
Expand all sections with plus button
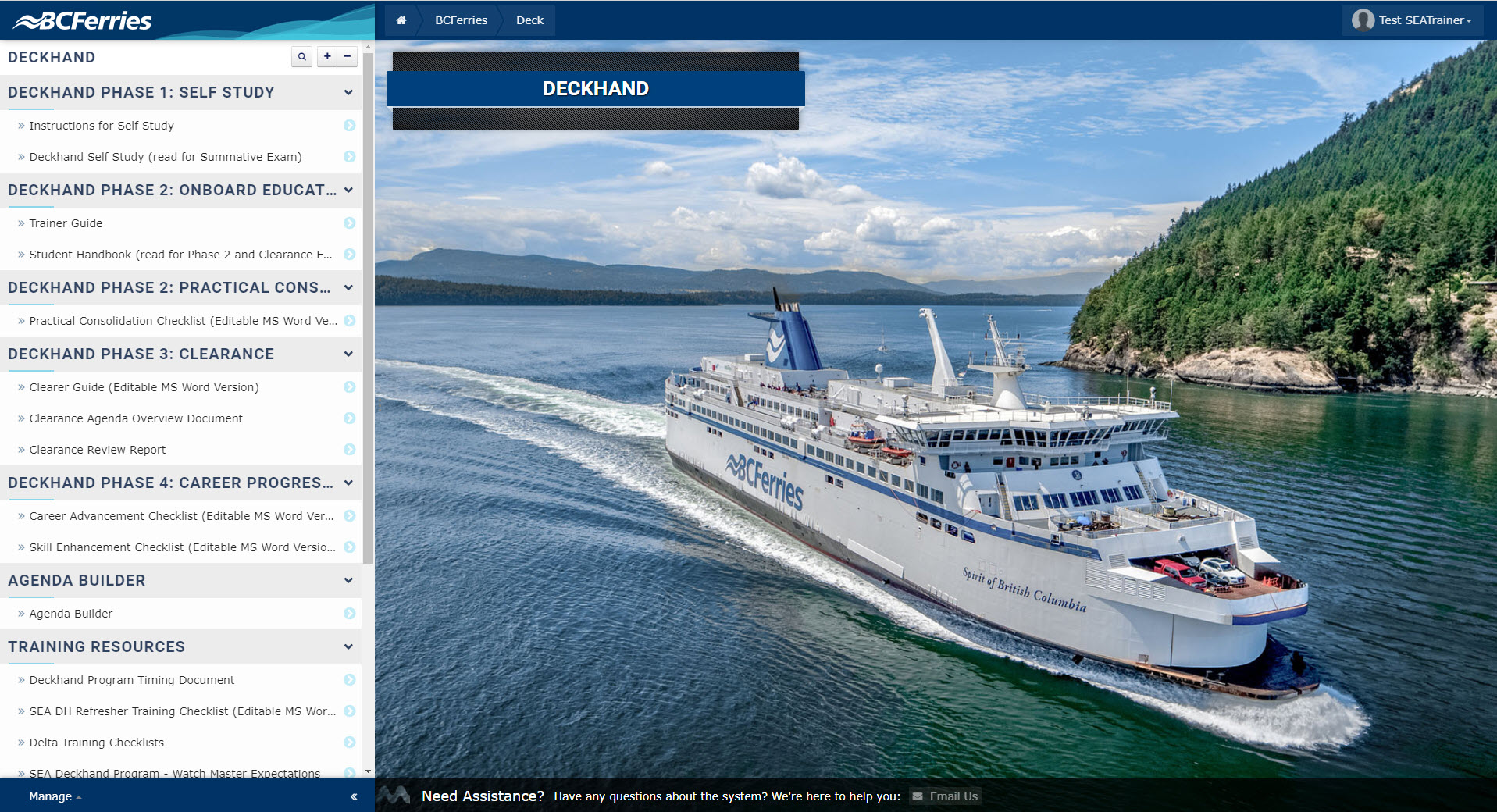327,57
